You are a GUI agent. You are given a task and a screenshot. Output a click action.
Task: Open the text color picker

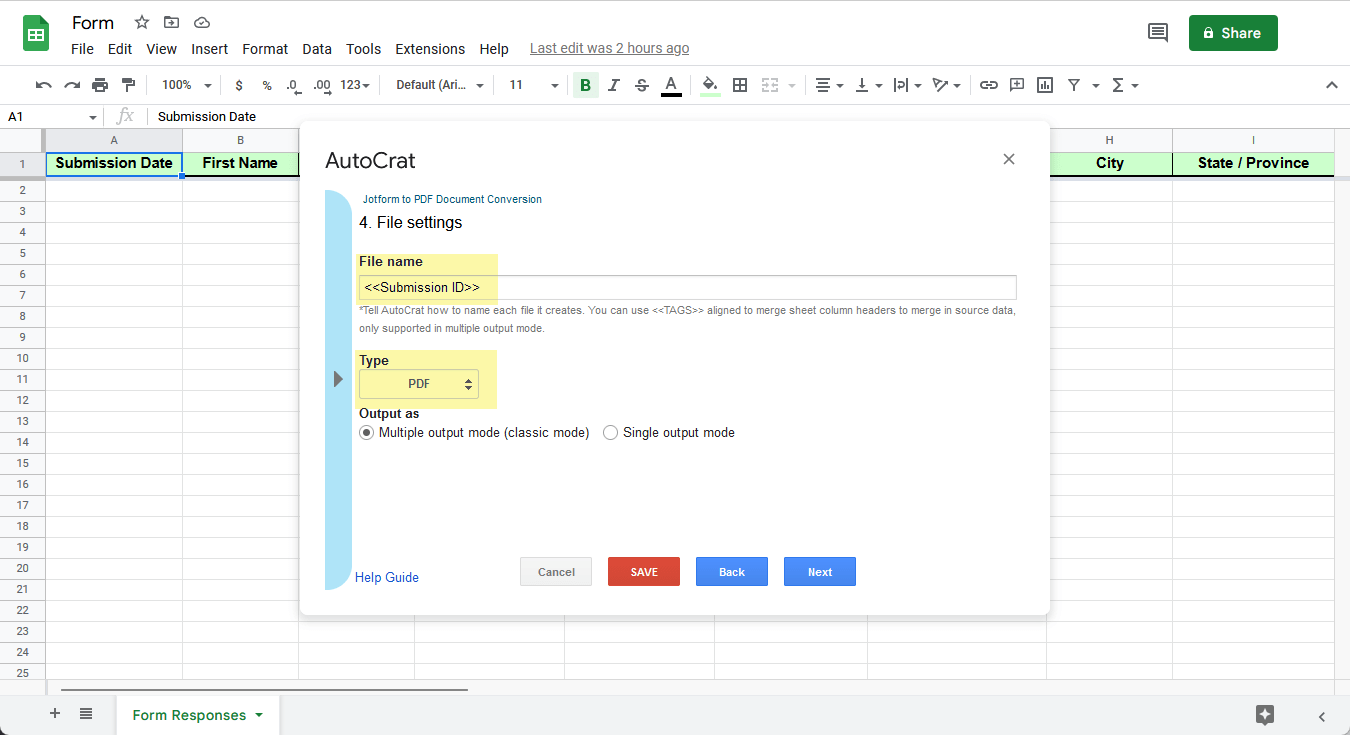[671, 85]
